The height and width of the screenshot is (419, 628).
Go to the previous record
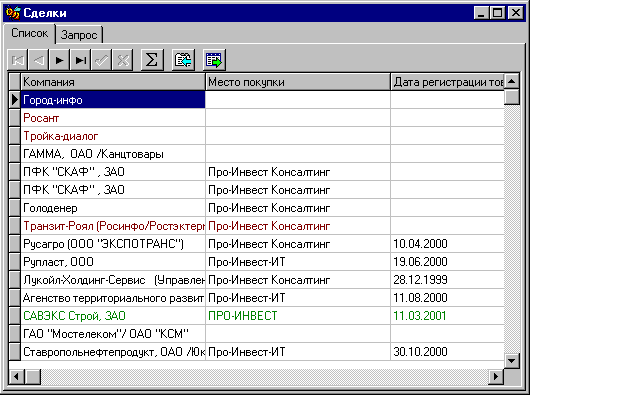[39, 60]
